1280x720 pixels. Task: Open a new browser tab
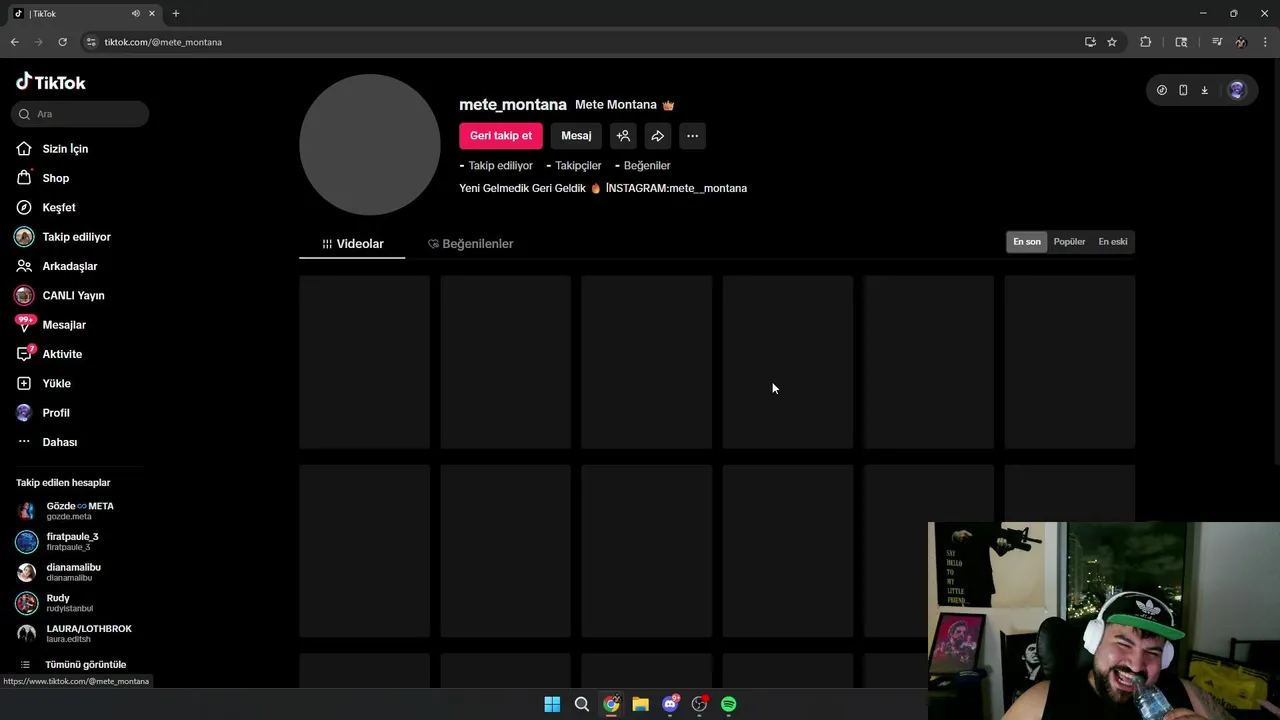176,13
